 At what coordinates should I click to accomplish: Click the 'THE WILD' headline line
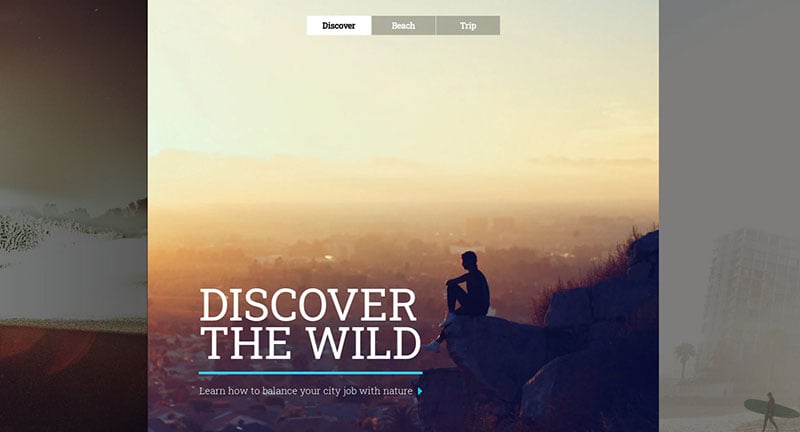[x=312, y=343]
